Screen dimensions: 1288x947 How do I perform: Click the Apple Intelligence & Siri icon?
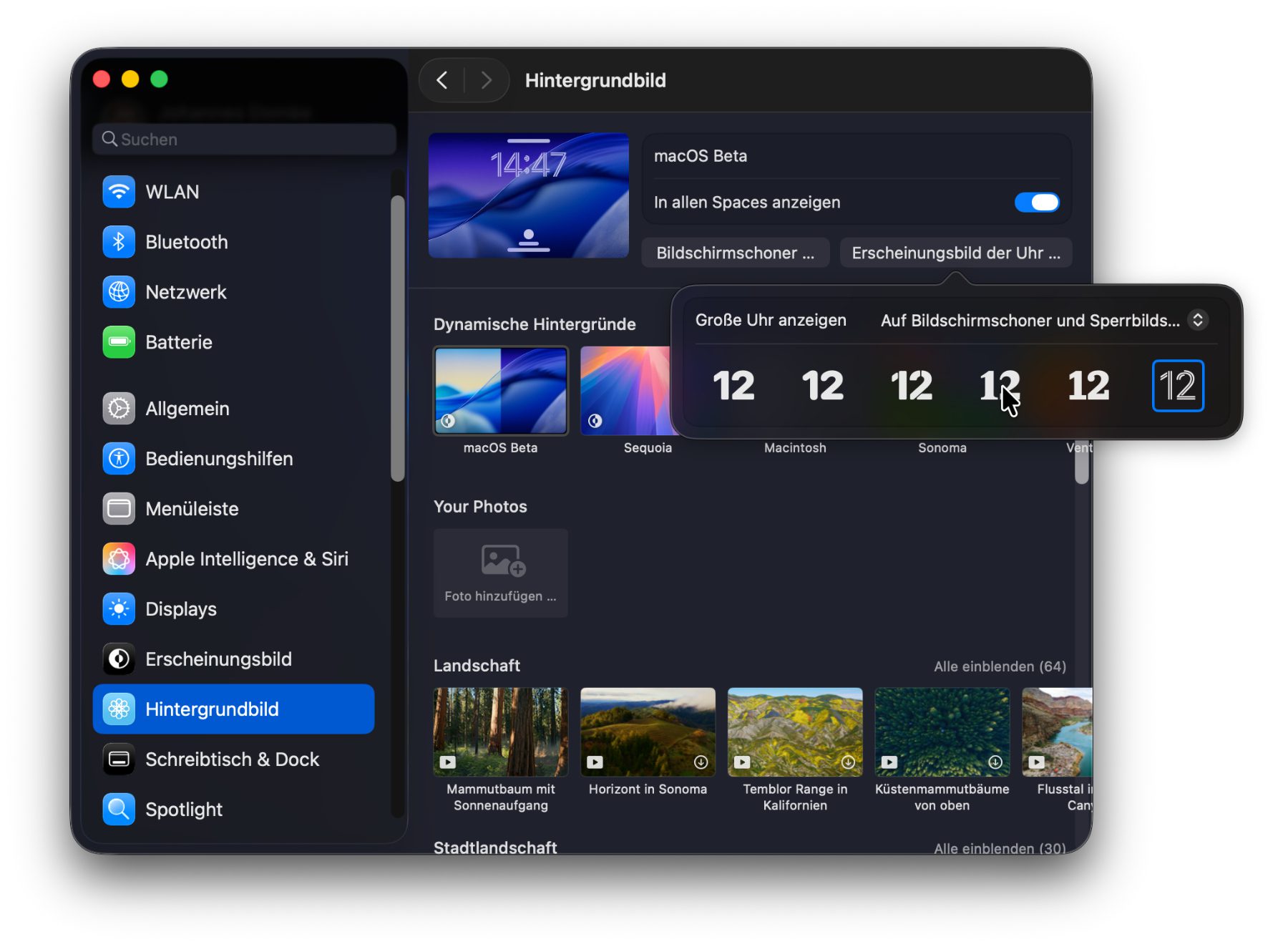(119, 559)
